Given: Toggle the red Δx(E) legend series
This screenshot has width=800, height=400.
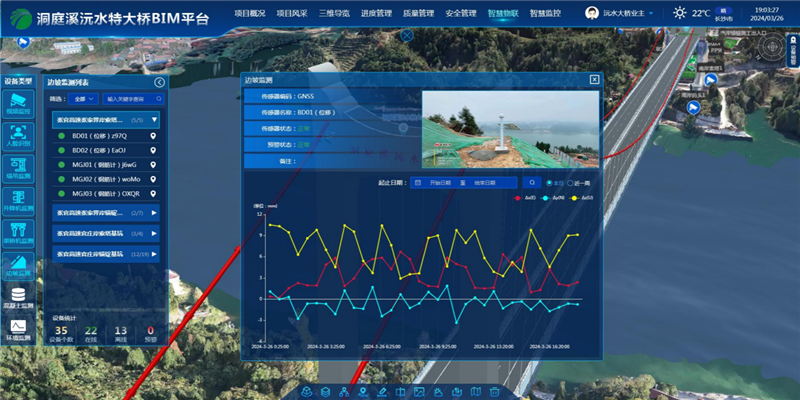Looking at the screenshot, I should click(524, 198).
